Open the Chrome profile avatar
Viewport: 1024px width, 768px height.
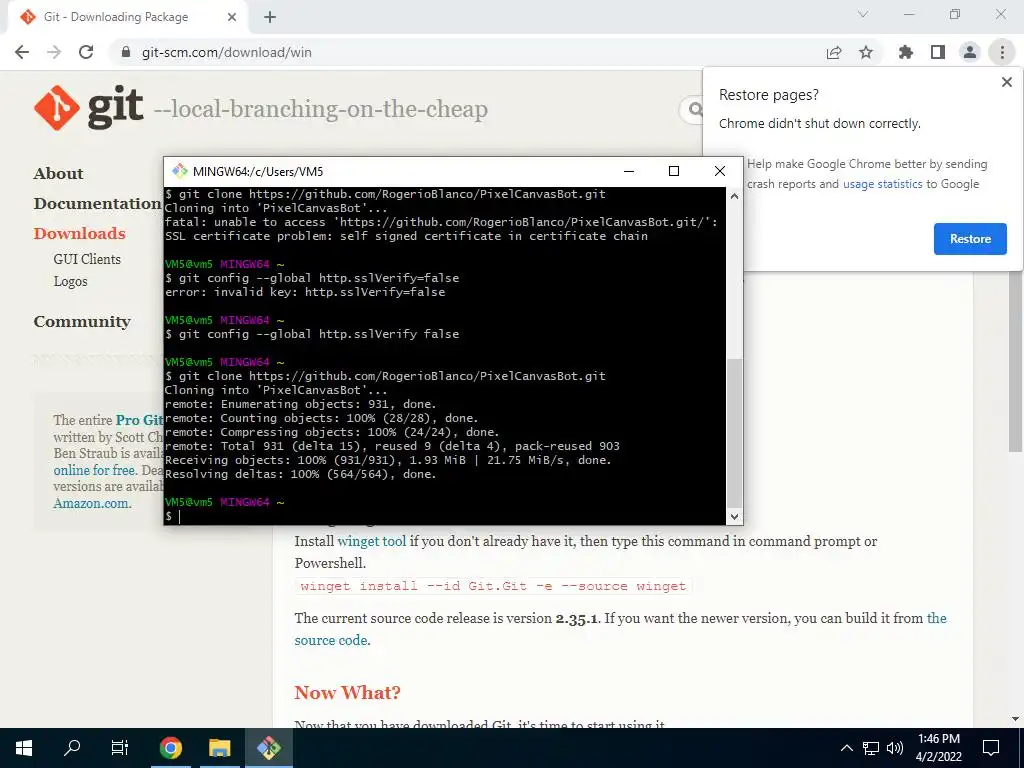970,52
